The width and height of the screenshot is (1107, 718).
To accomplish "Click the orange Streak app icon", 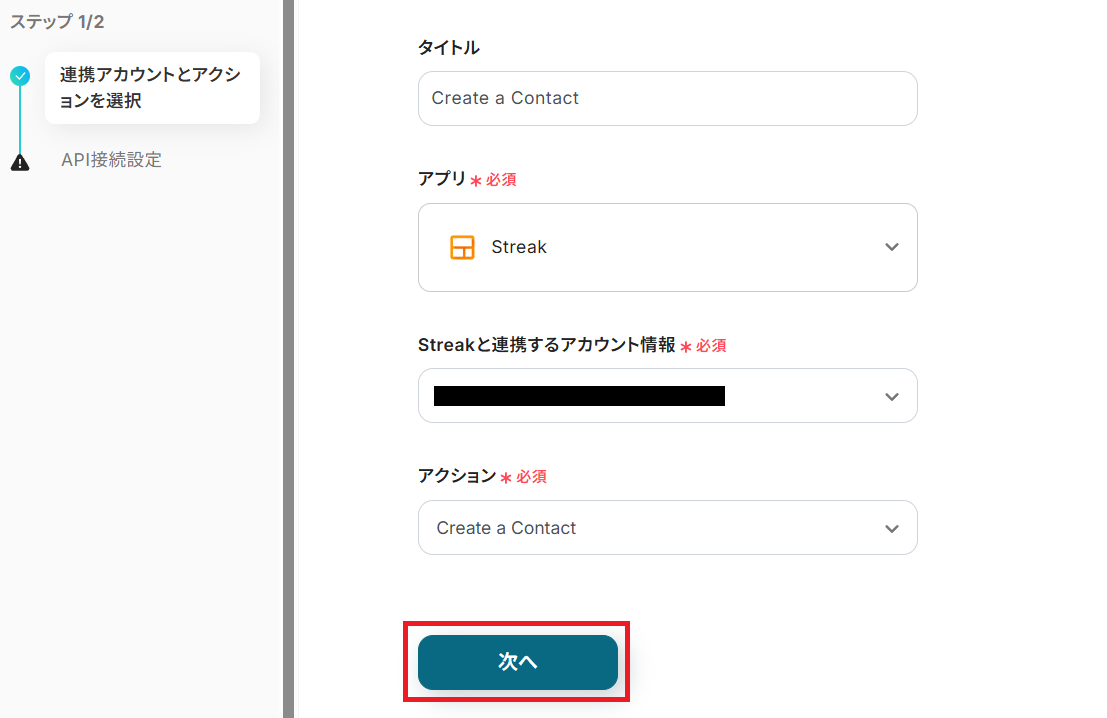I will pos(462,248).
